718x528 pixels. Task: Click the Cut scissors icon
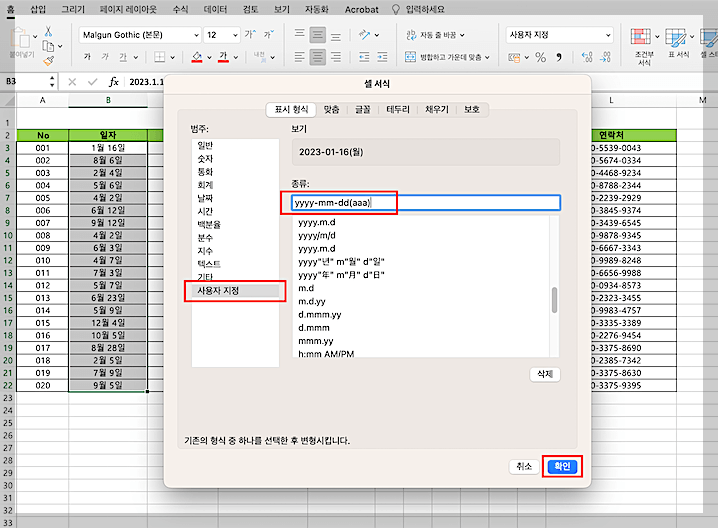point(48,32)
